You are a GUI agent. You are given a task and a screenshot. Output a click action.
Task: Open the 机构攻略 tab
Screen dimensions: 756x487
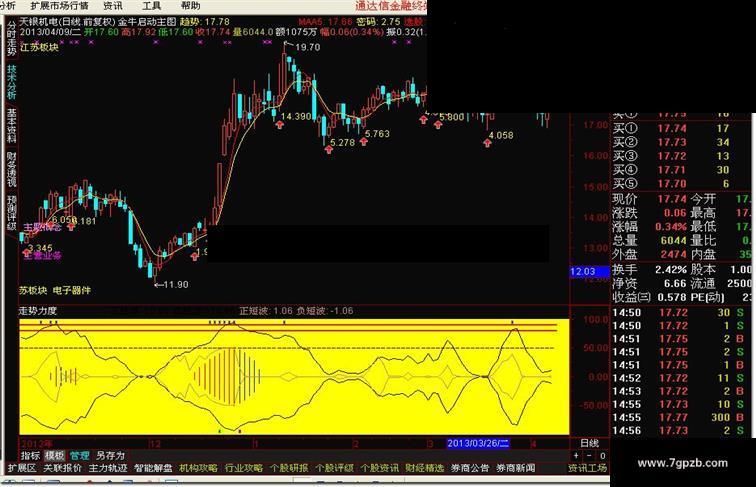[199, 468]
